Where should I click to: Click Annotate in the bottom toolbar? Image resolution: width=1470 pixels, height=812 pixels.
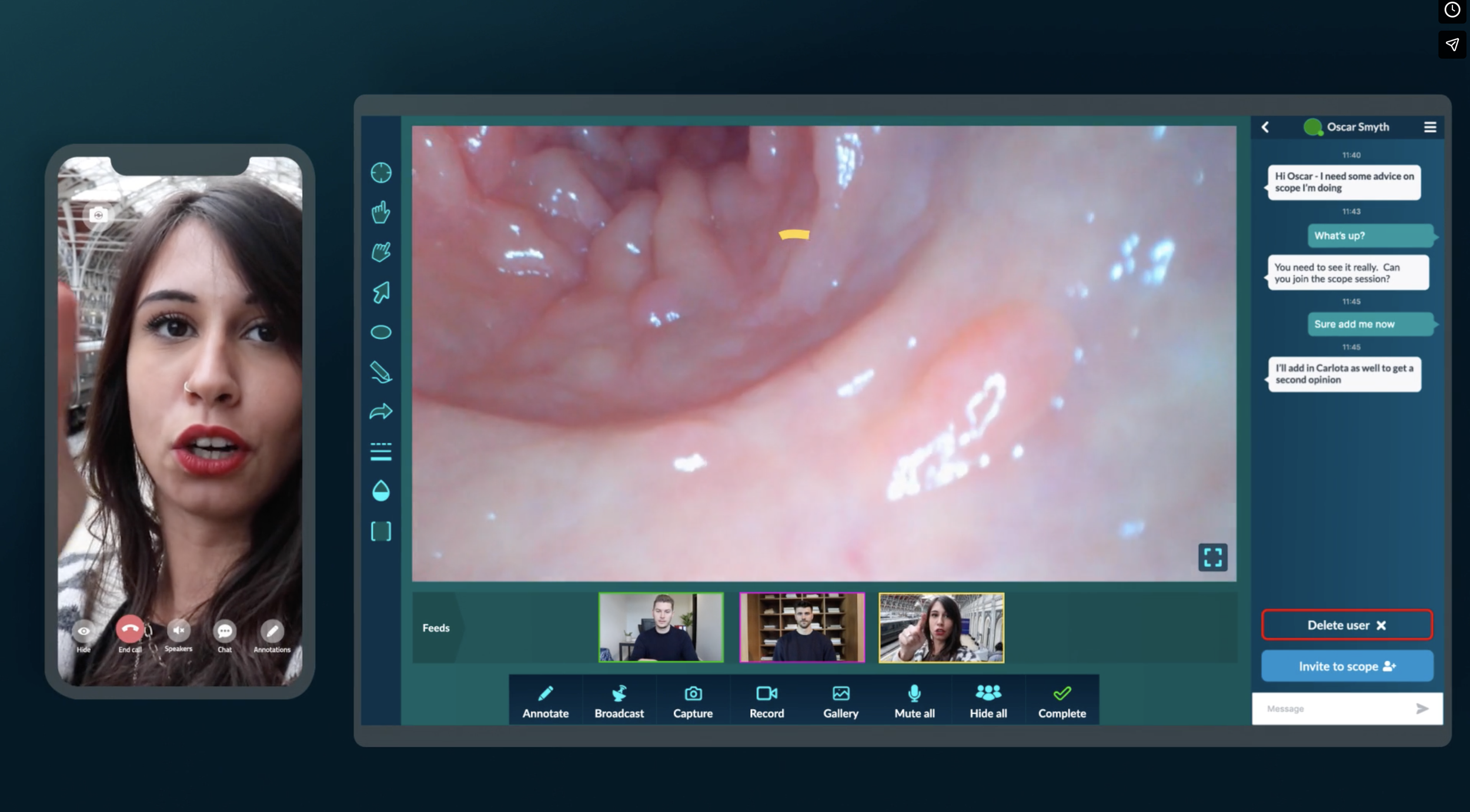coord(545,701)
